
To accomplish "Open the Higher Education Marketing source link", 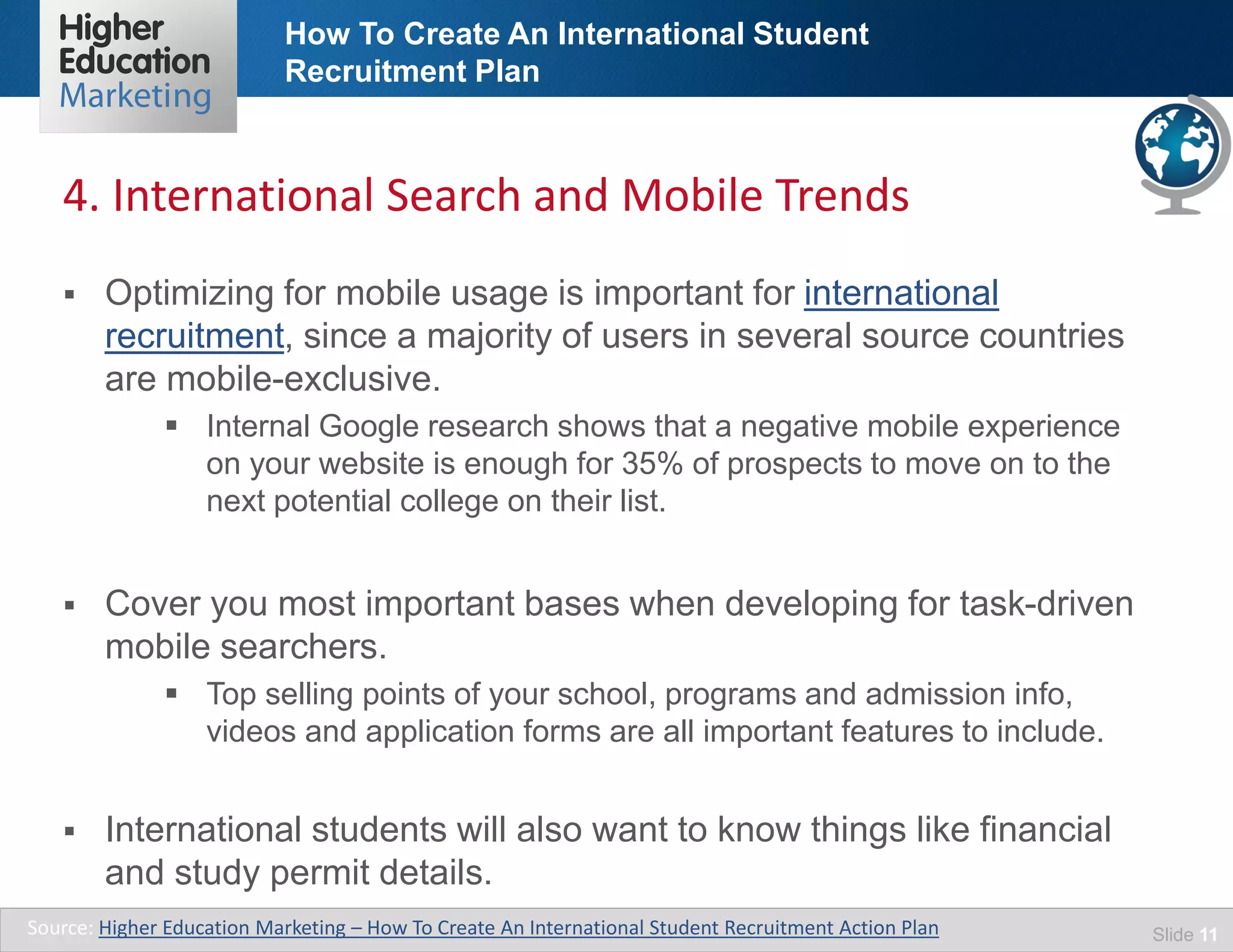I will tap(518, 927).
